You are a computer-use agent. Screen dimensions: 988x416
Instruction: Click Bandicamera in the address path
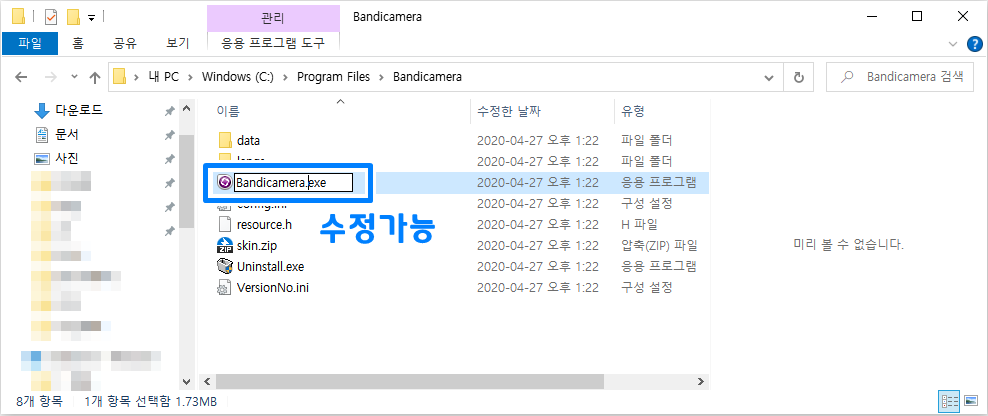(427, 77)
